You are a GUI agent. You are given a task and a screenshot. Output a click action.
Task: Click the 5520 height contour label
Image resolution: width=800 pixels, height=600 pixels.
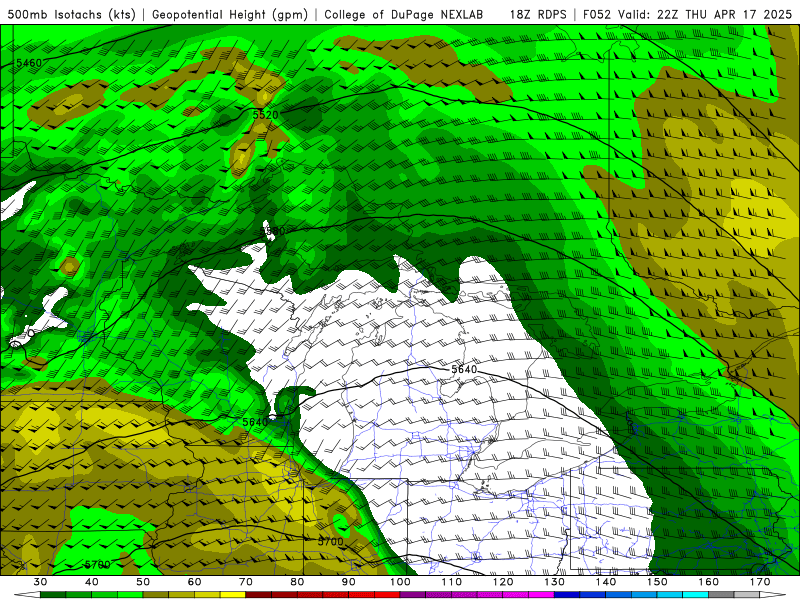(266, 115)
